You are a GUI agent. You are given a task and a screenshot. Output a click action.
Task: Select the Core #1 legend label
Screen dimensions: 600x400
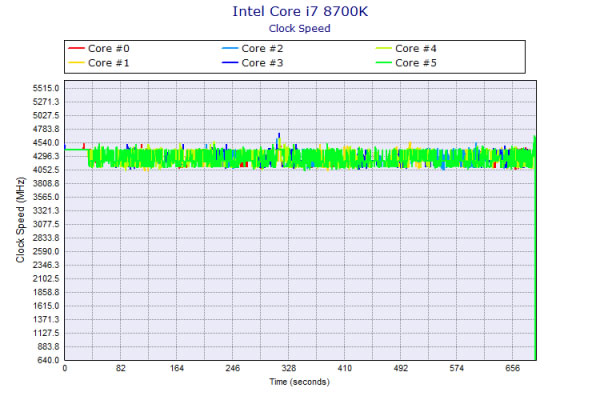[109, 63]
